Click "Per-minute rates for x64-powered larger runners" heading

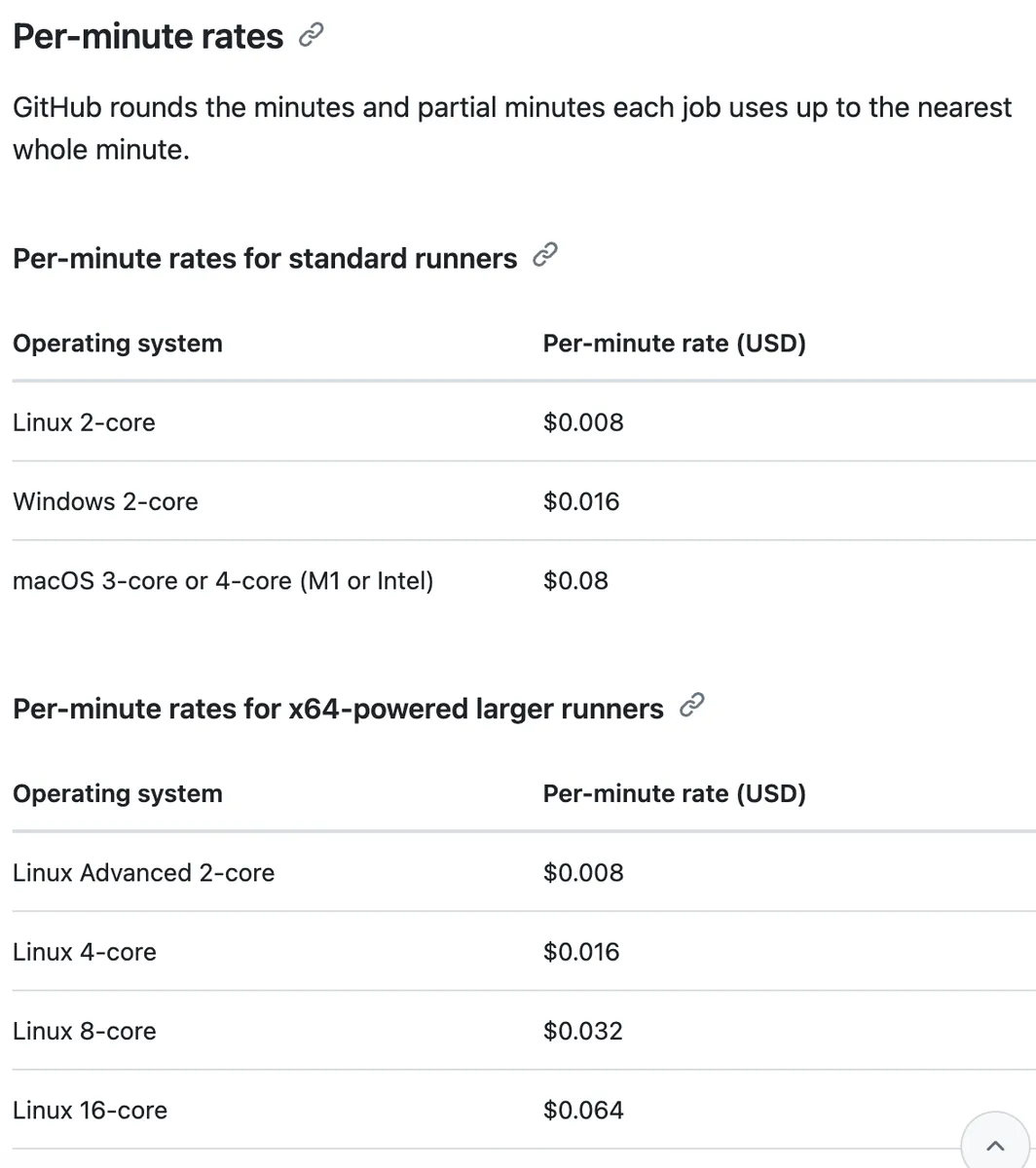[338, 710]
